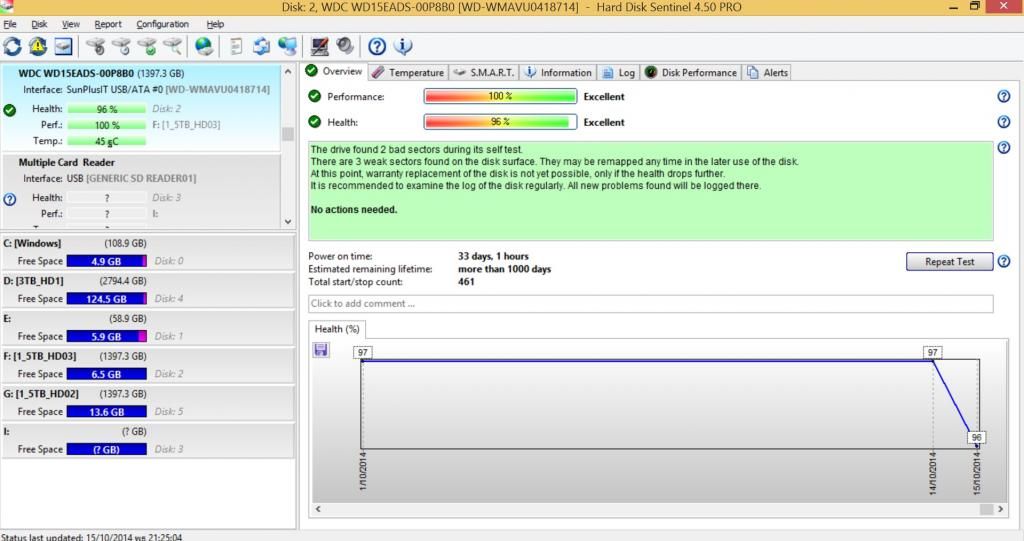This screenshot has height=541, width=1024.
Task: Switch to the Disk Performance tab
Action: [x=691, y=73]
